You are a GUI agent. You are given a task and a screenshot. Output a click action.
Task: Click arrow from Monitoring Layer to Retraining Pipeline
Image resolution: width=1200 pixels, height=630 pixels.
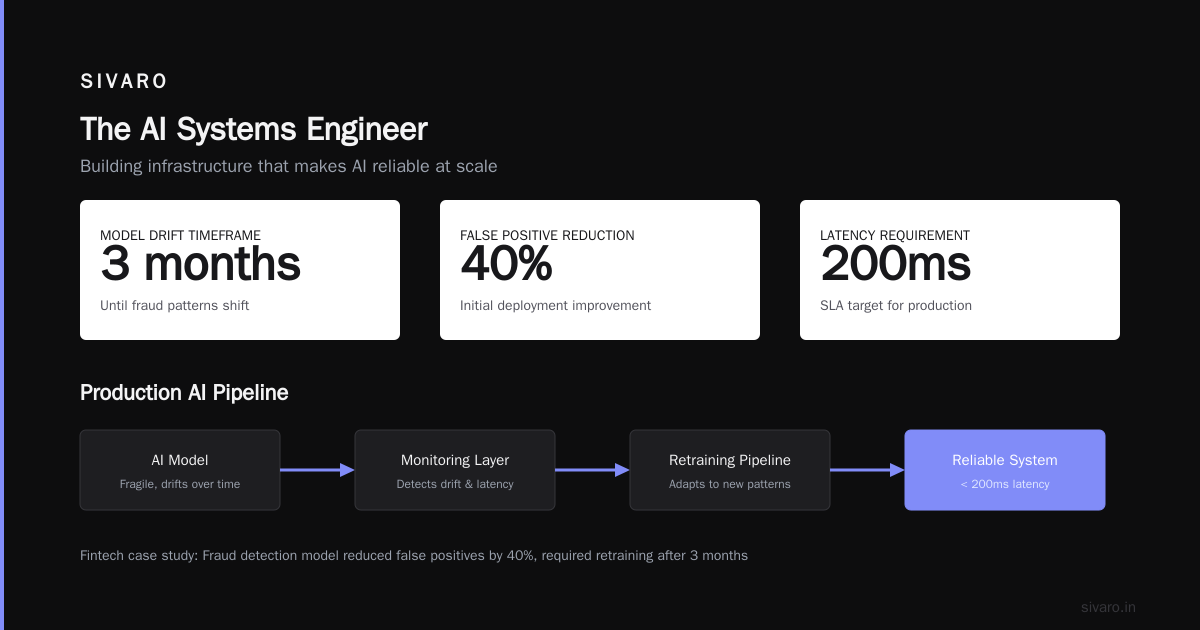tap(592, 470)
